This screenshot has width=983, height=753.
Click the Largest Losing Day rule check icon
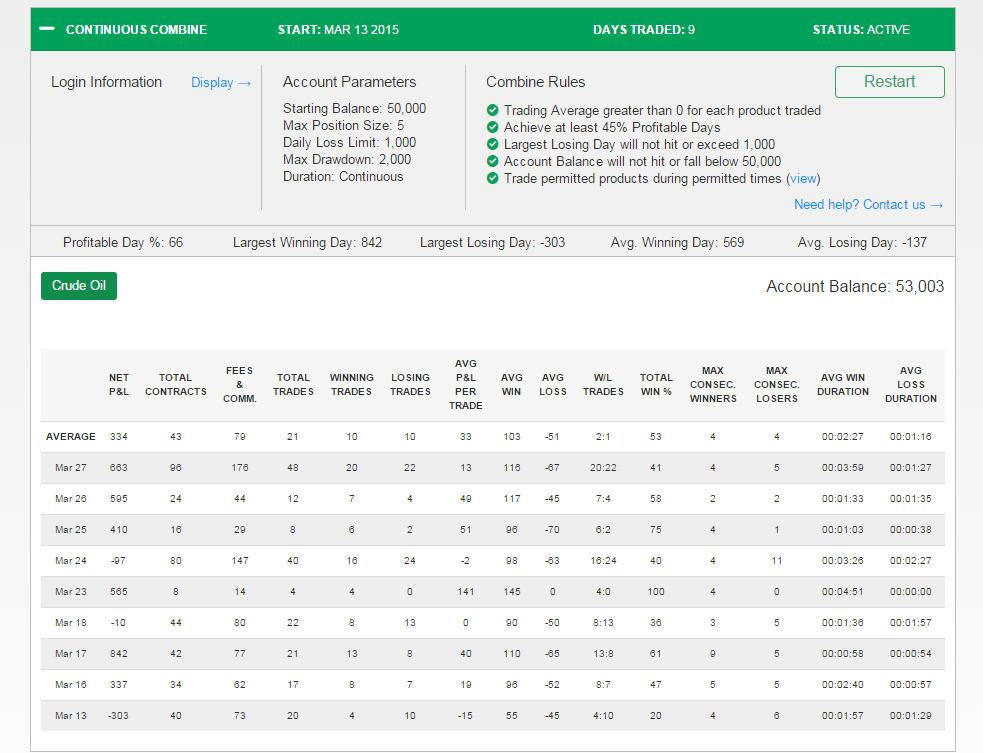[x=493, y=144]
